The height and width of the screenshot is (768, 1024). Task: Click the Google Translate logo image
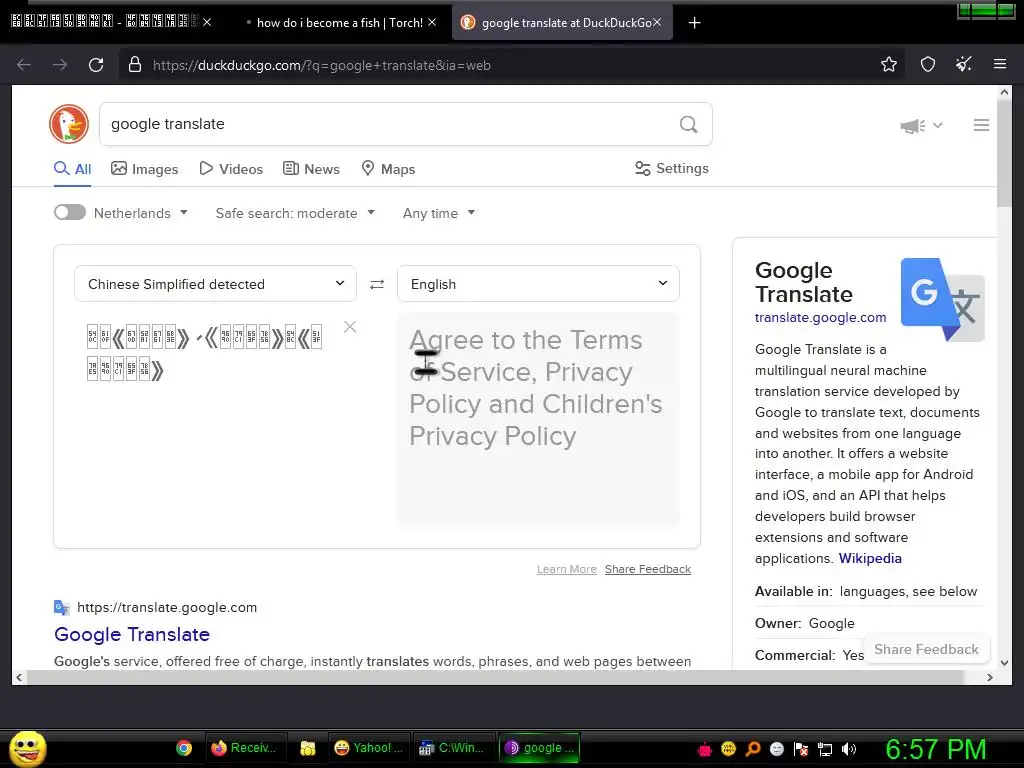click(942, 299)
